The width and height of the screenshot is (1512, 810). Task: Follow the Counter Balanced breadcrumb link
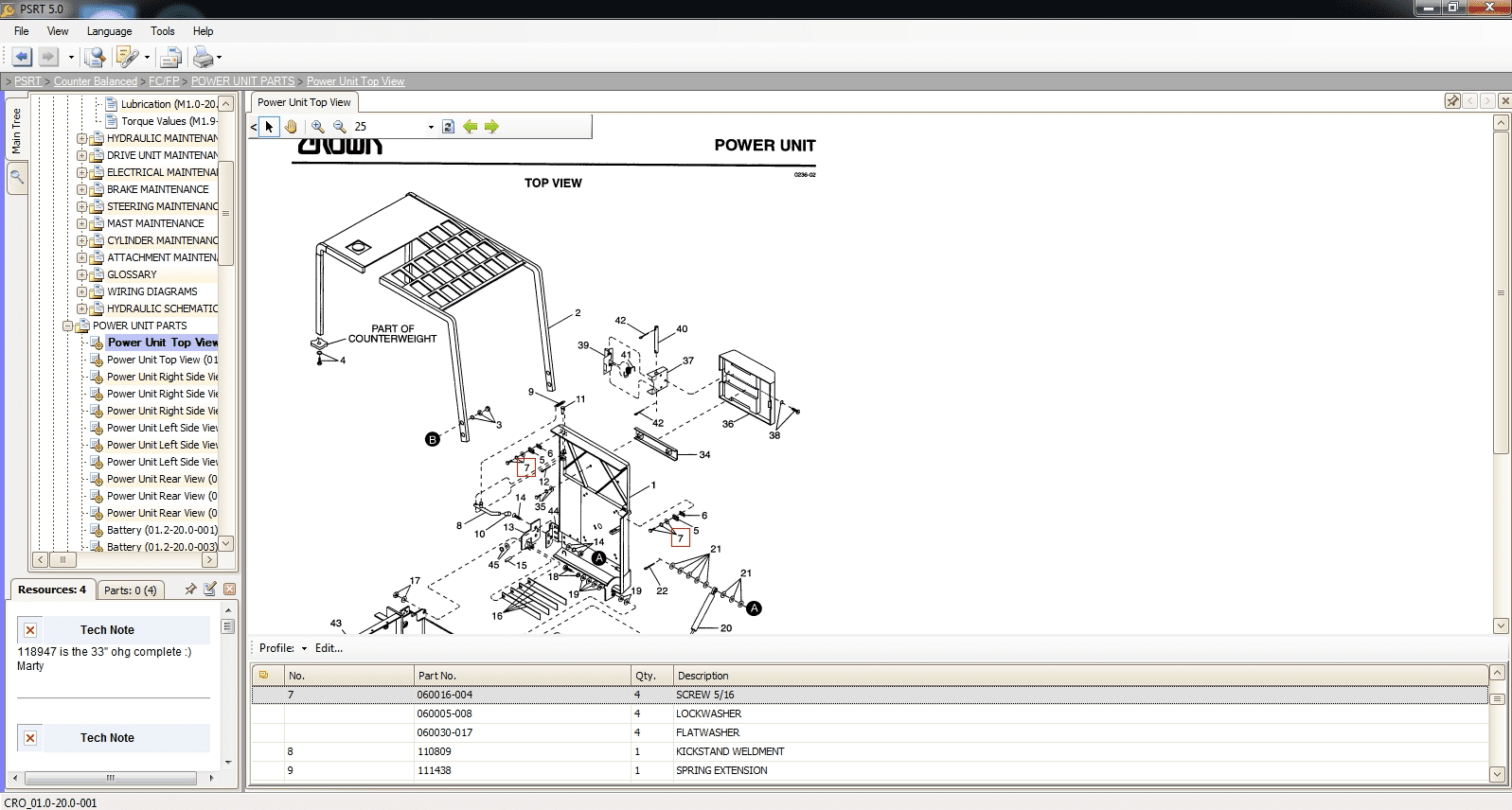point(96,81)
